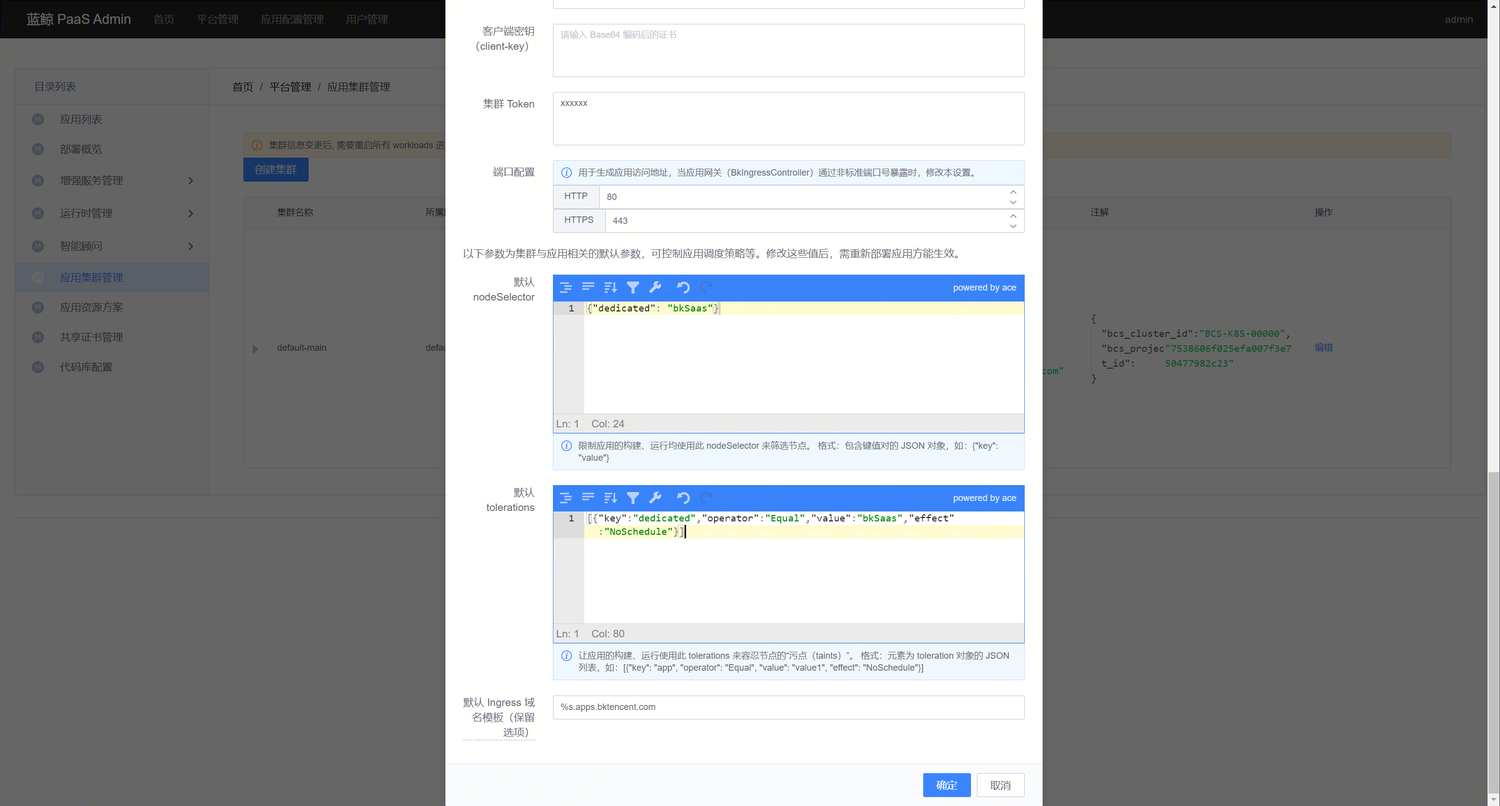Decrease the HTTPS port value
Image resolution: width=1500 pixels, height=806 pixels.
tap(1013, 226)
